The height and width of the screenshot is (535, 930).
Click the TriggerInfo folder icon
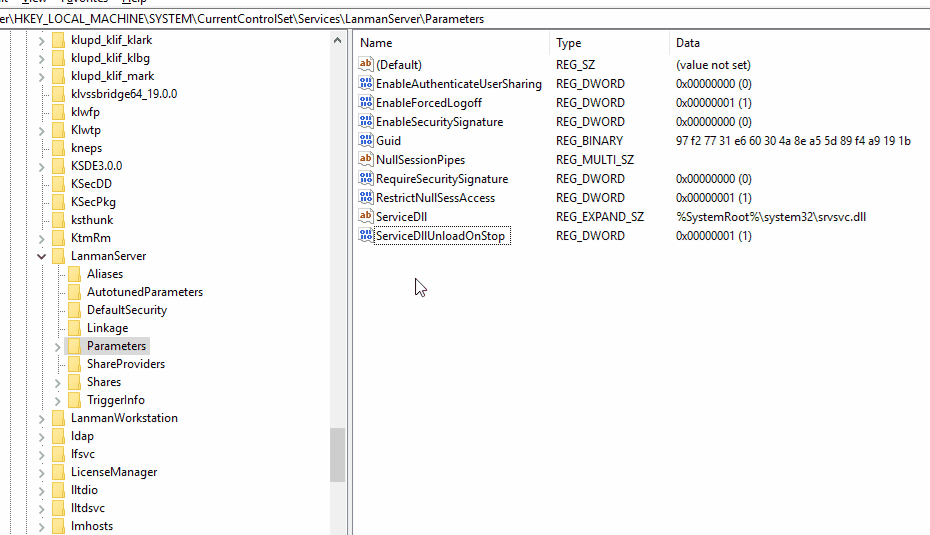pos(74,400)
